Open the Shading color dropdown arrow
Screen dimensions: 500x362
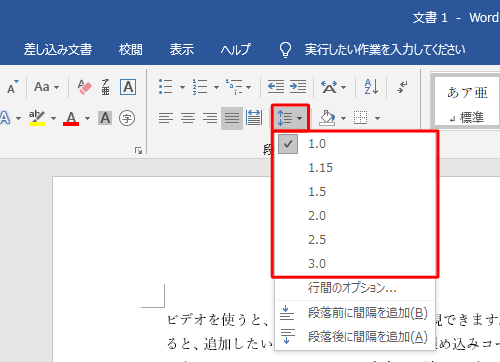(344, 118)
